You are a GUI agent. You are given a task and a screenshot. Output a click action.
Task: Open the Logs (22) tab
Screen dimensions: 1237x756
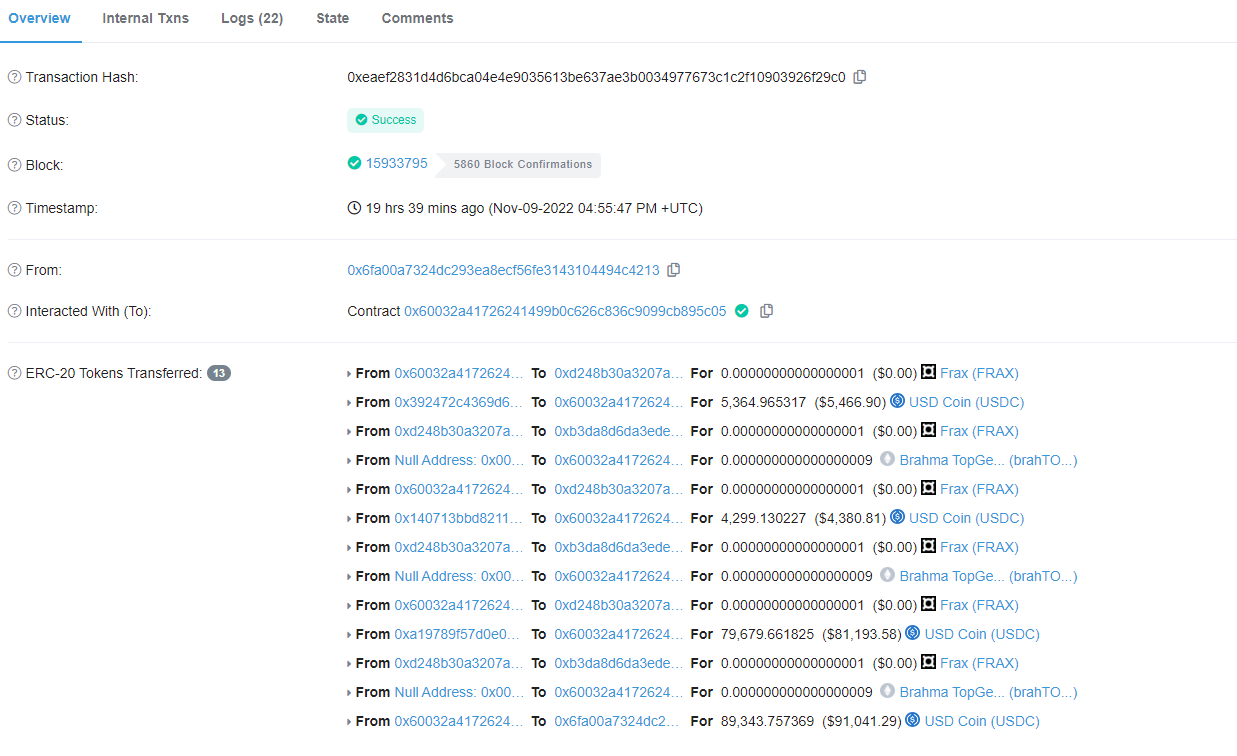pos(251,18)
